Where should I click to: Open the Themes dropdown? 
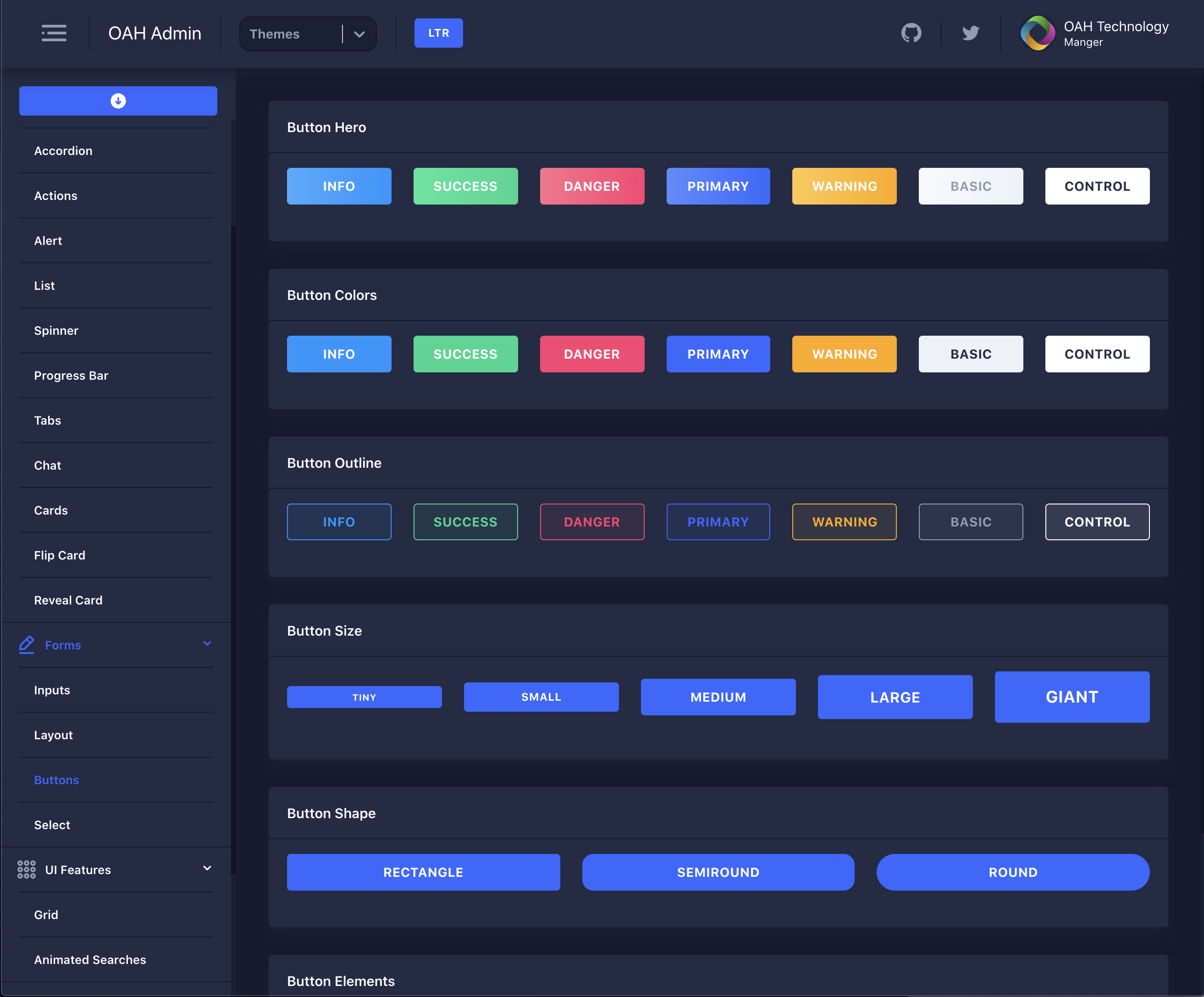click(x=308, y=34)
